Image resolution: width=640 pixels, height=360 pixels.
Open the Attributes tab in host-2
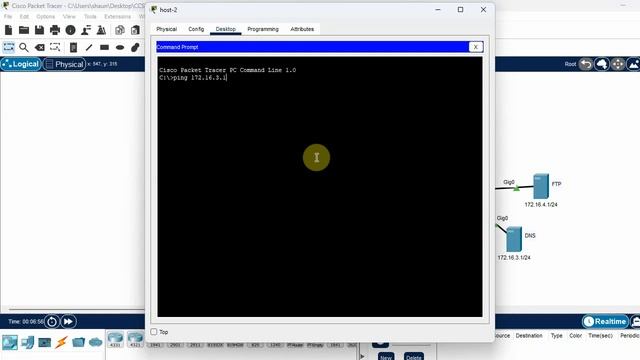click(302, 29)
